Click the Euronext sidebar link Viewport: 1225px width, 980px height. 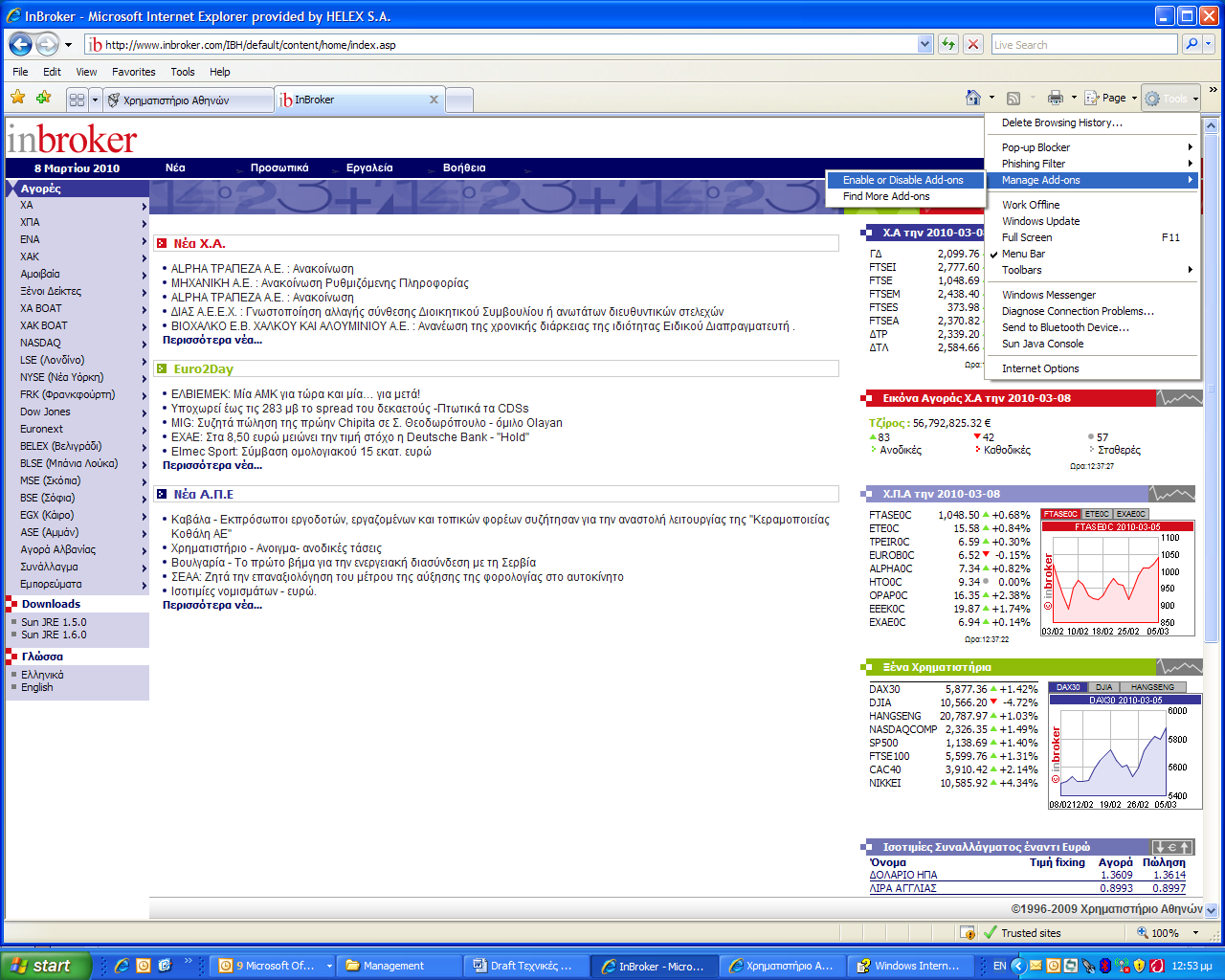coord(42,429)
